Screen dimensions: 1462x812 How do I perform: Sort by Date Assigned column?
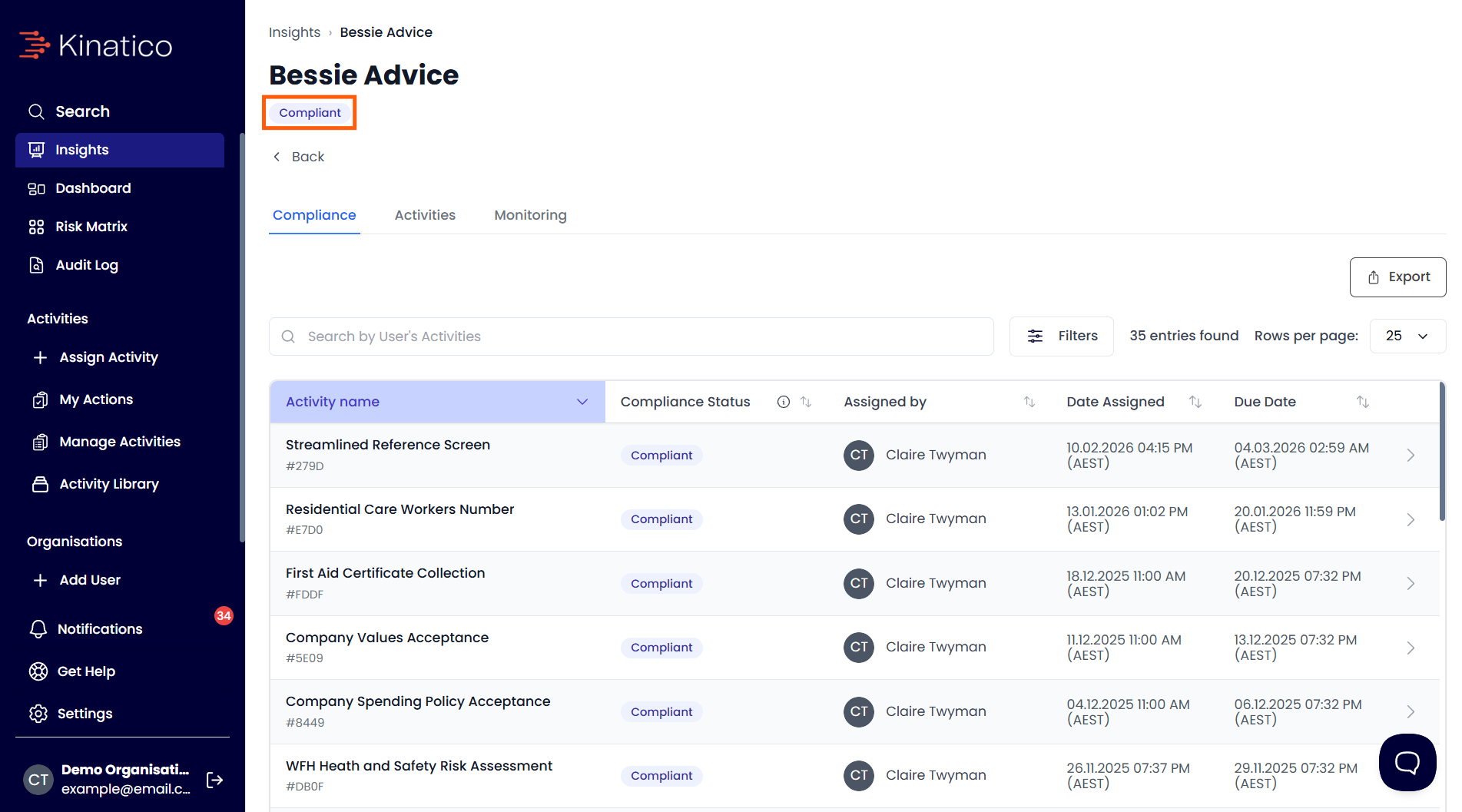point(1195,402)
